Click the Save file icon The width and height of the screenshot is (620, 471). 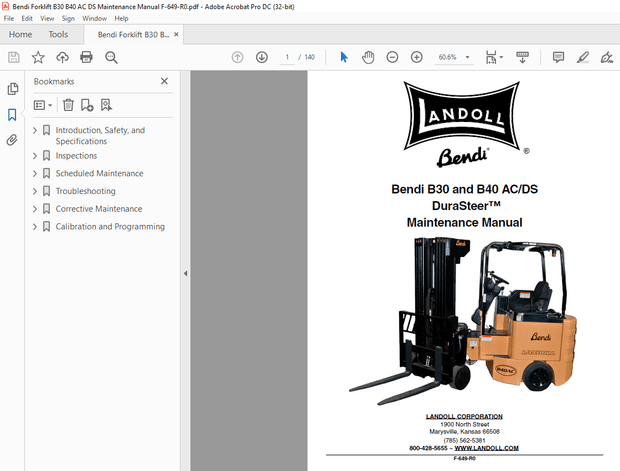pos(14,57)
